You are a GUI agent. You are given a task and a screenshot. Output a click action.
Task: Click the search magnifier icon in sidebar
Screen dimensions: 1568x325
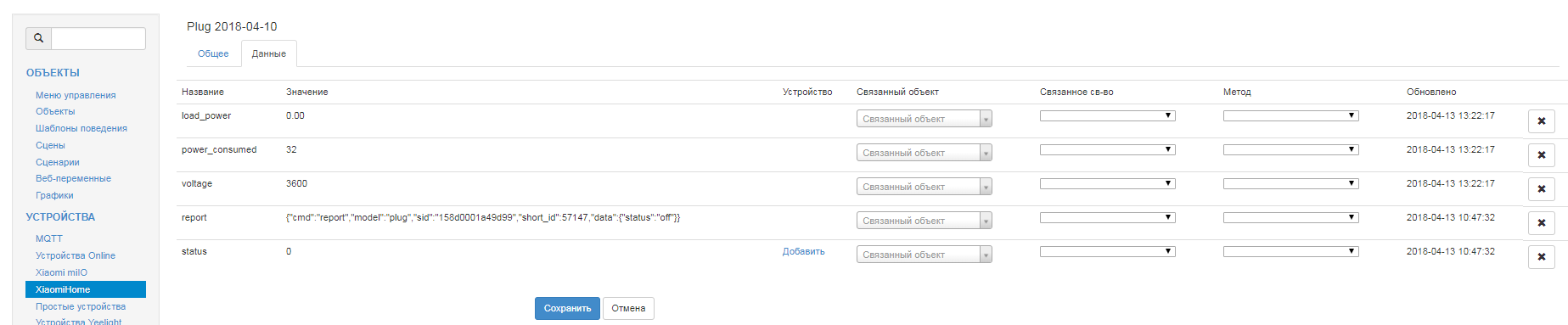click(38, 38)
